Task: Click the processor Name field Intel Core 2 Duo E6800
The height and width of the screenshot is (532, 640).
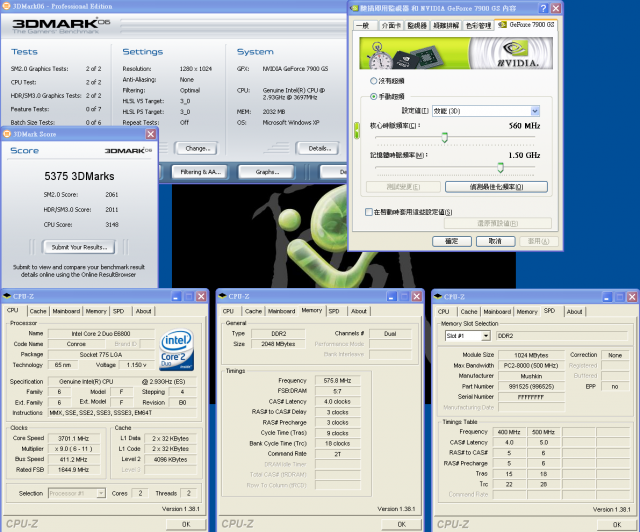Action: (101, 334)
